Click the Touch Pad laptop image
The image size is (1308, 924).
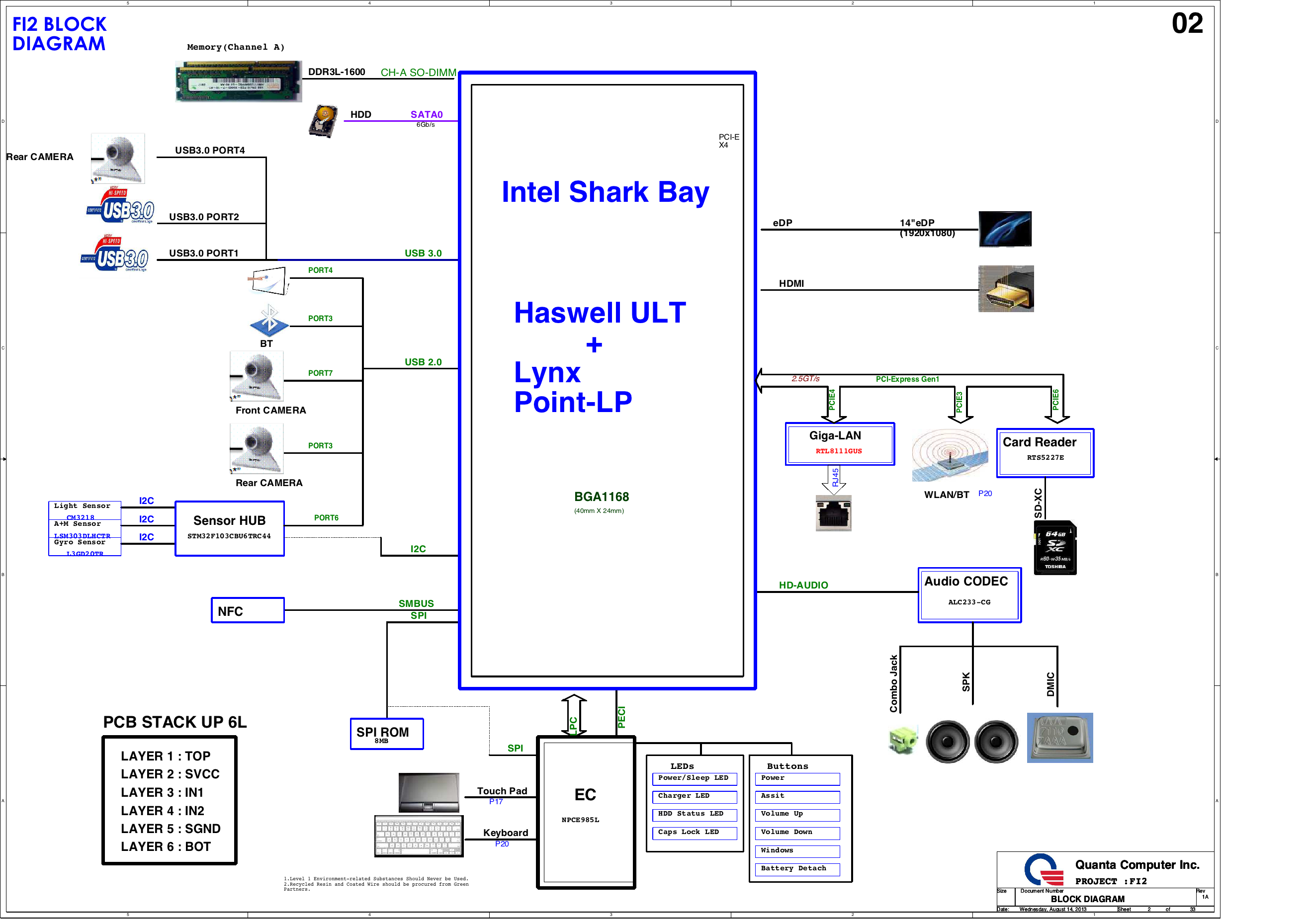coord(429,792)
